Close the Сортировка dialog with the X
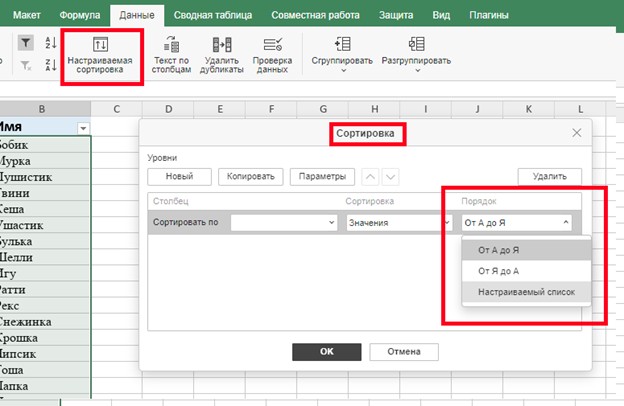The image size is (624, 406). [x=576, y=133]
